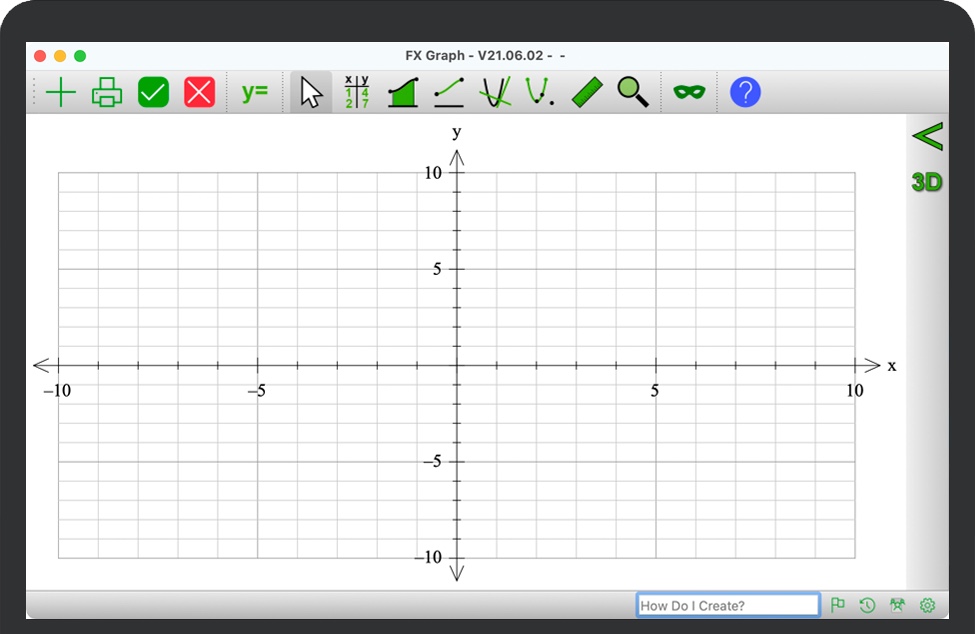The height and width of the screenshot is (634, 975).
Task: Click the green checkmark button
Action: point(153,93)
